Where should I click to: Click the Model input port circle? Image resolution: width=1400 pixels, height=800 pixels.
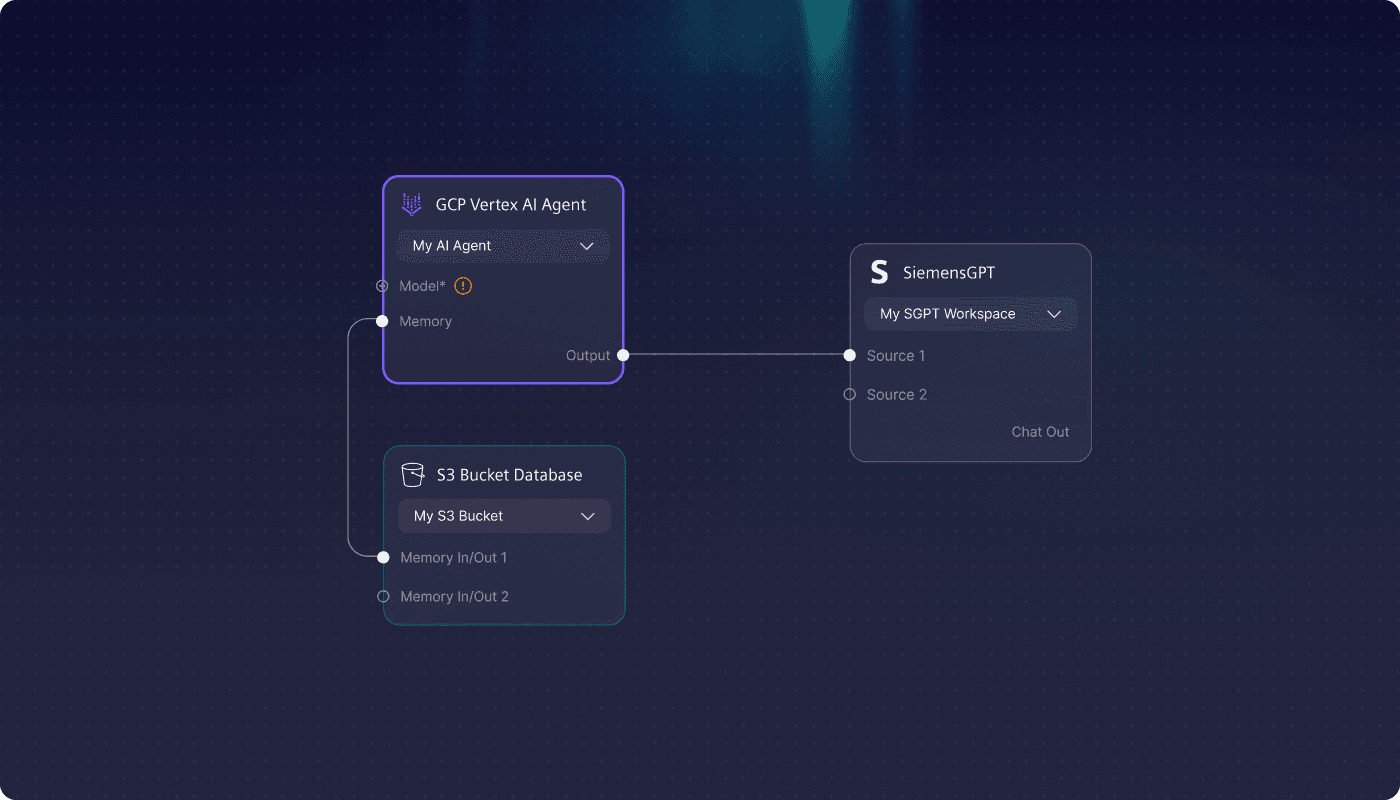point(382,286)
